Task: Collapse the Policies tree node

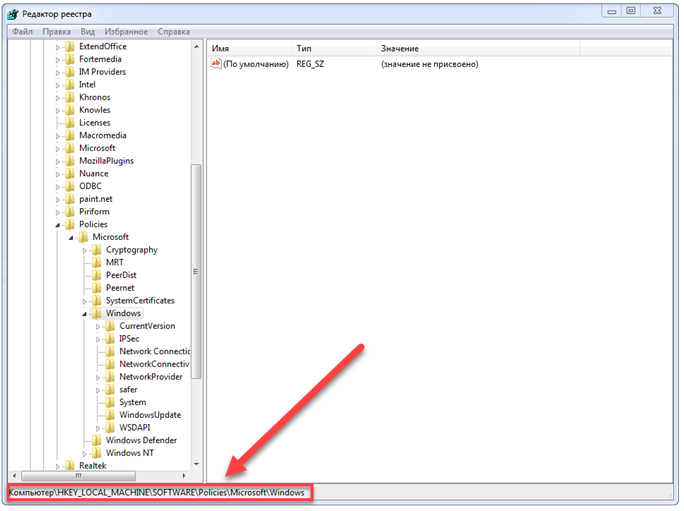Action: coord(59,225)
